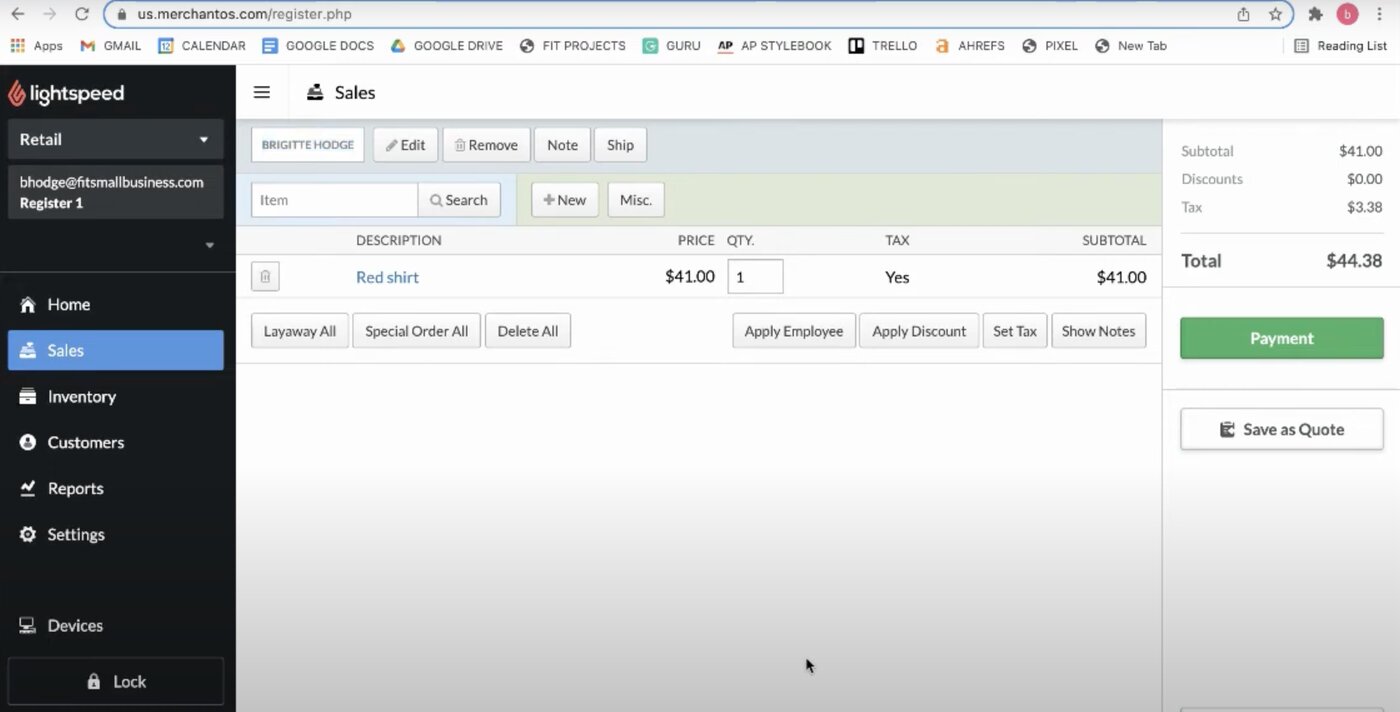1400x712 pixels.
Task: Open the Customers section
Action: tap(85, 442)
